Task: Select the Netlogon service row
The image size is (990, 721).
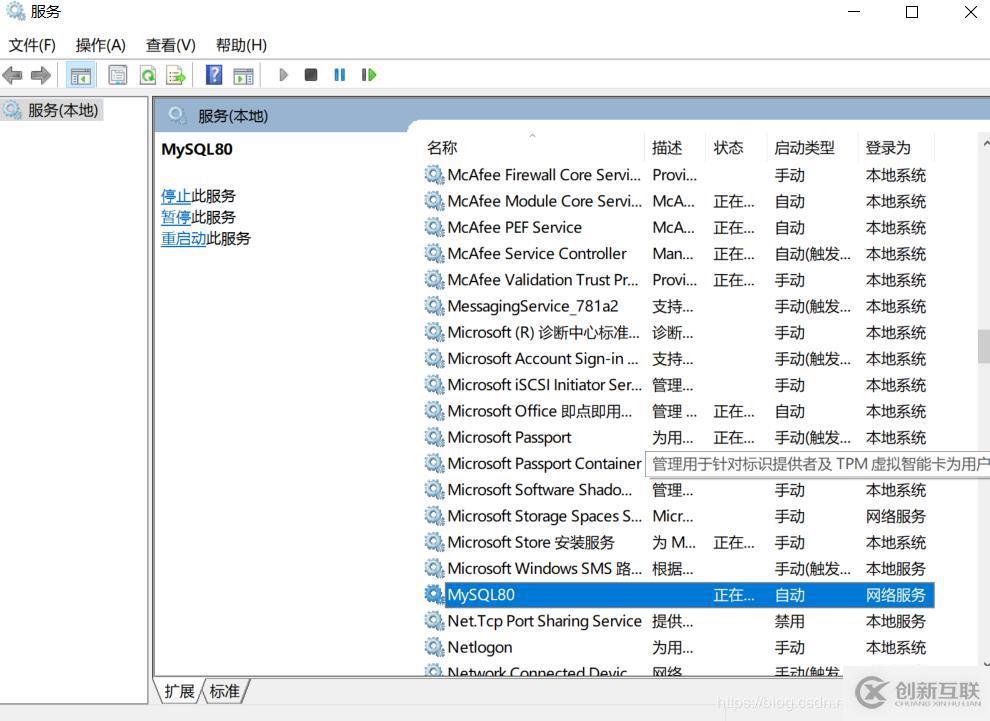Action: [x=479, y=647]
